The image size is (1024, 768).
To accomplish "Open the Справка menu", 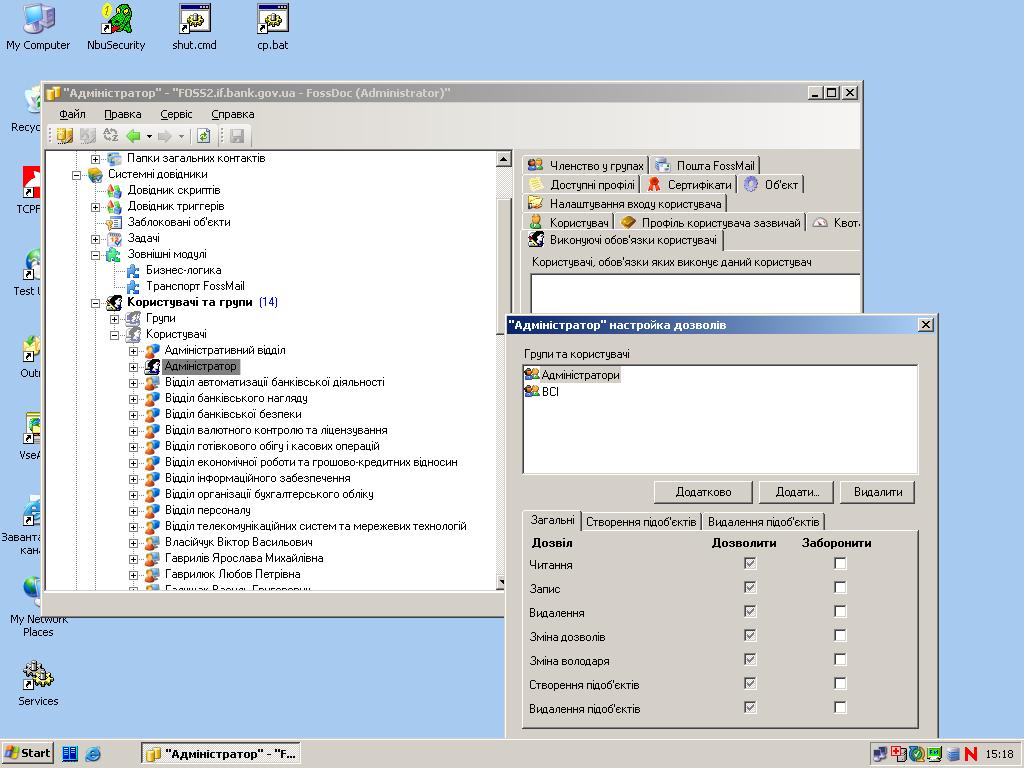I will coord(232,114).
